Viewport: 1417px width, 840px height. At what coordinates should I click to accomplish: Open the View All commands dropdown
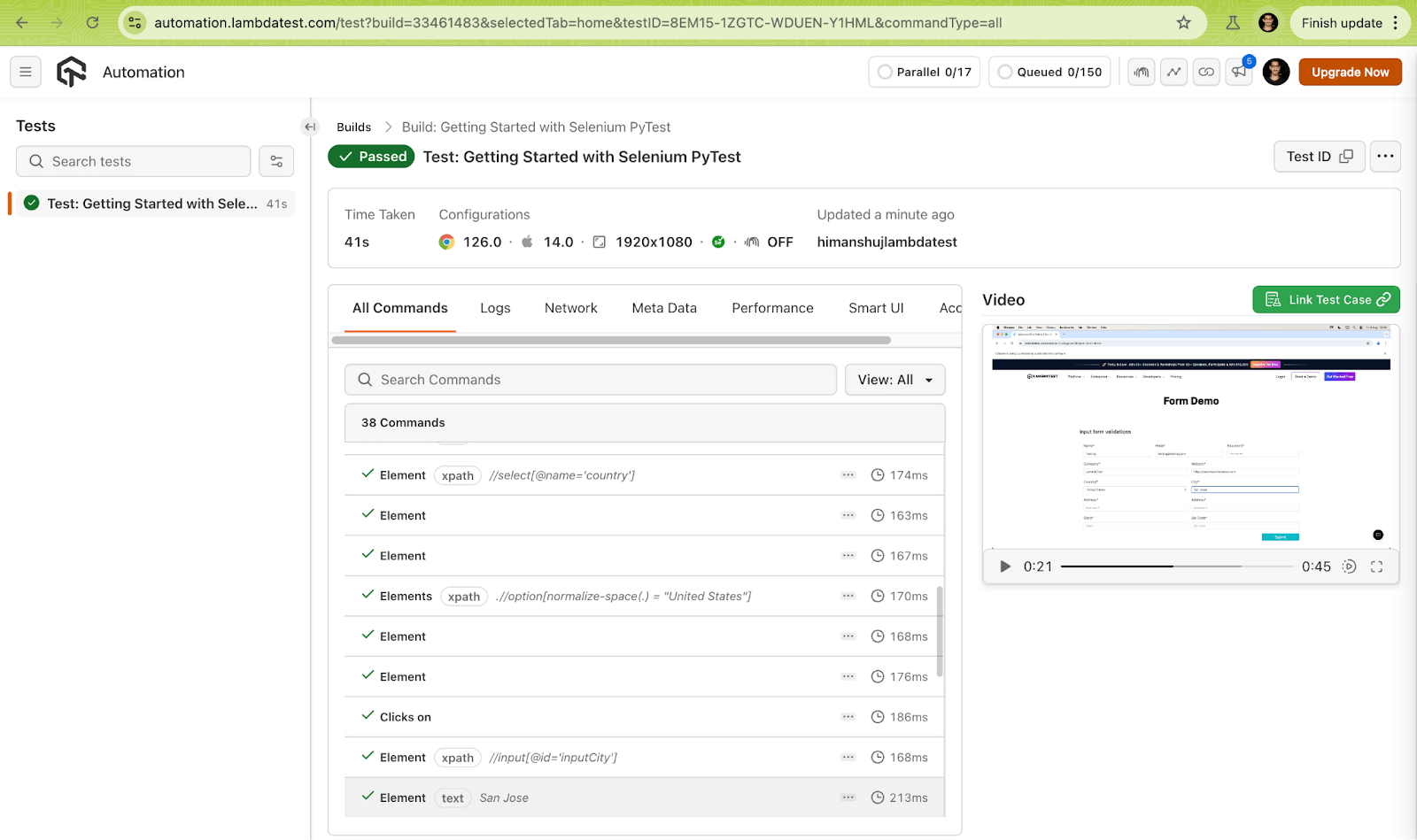coord(894,379)
